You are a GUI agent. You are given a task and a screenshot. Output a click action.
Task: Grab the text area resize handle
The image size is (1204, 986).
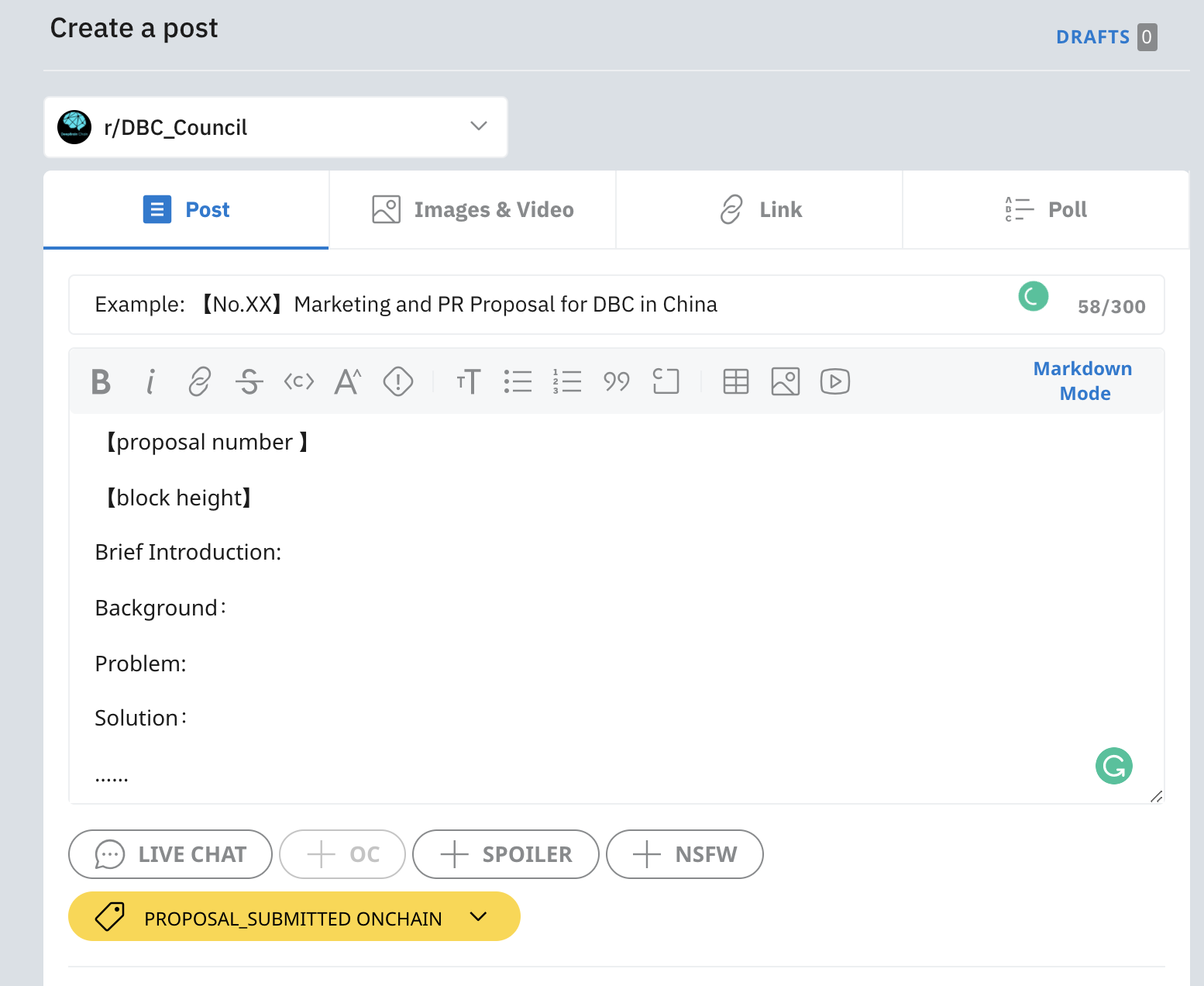pos(1156,796)
